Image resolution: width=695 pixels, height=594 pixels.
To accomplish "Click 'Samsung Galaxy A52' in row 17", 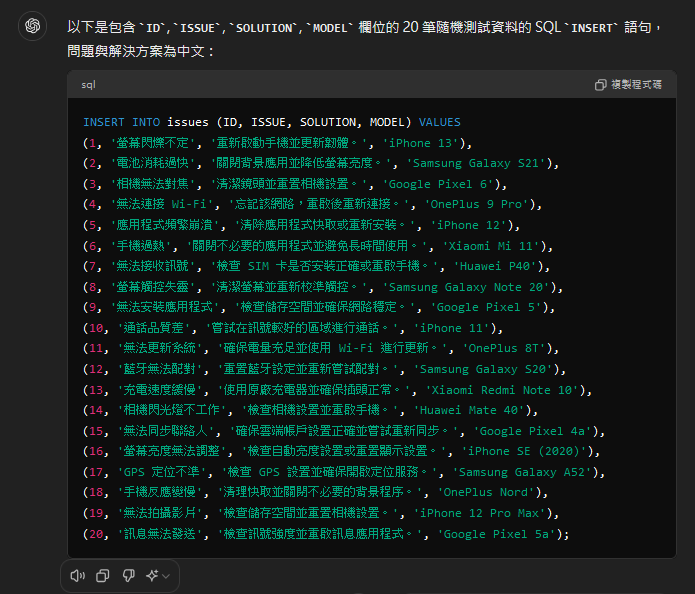I will pyautogui.click(x=522, y=473).
